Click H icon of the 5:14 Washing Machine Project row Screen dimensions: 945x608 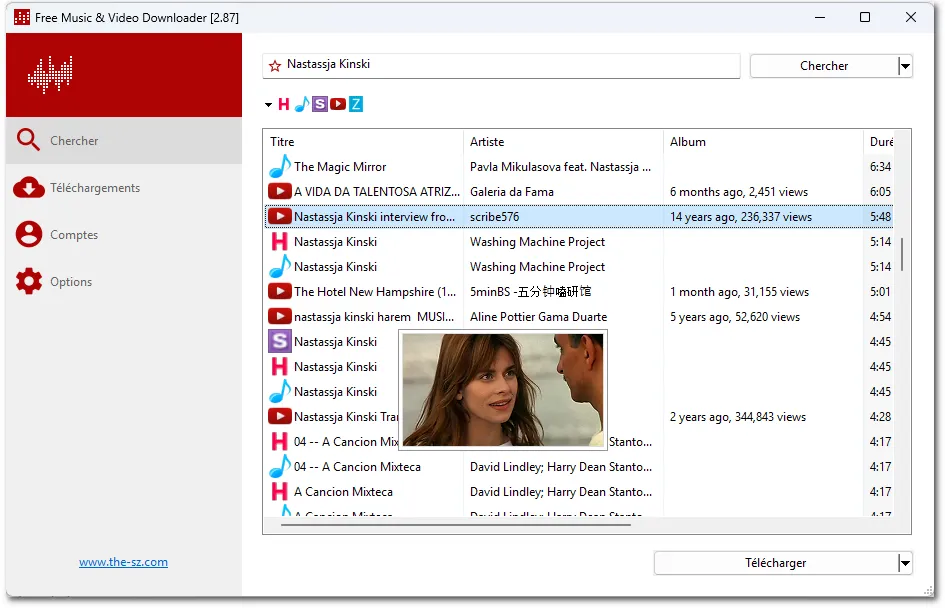[x=280, y=242]
